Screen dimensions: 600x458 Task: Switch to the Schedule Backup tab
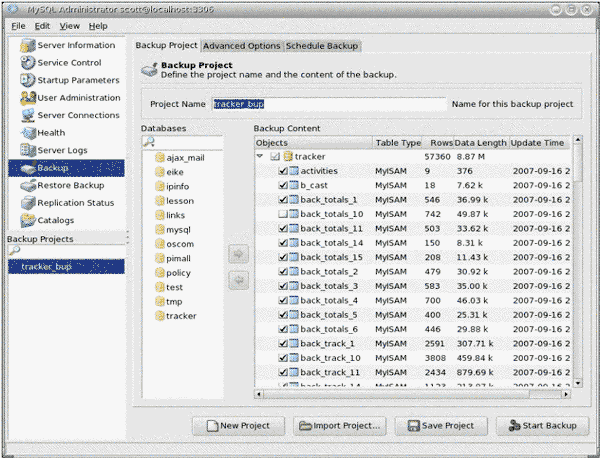[322, 46]
